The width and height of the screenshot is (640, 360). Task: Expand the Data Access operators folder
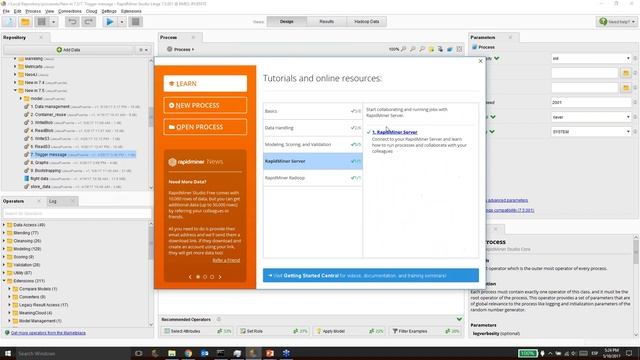(x=4, y=225)
